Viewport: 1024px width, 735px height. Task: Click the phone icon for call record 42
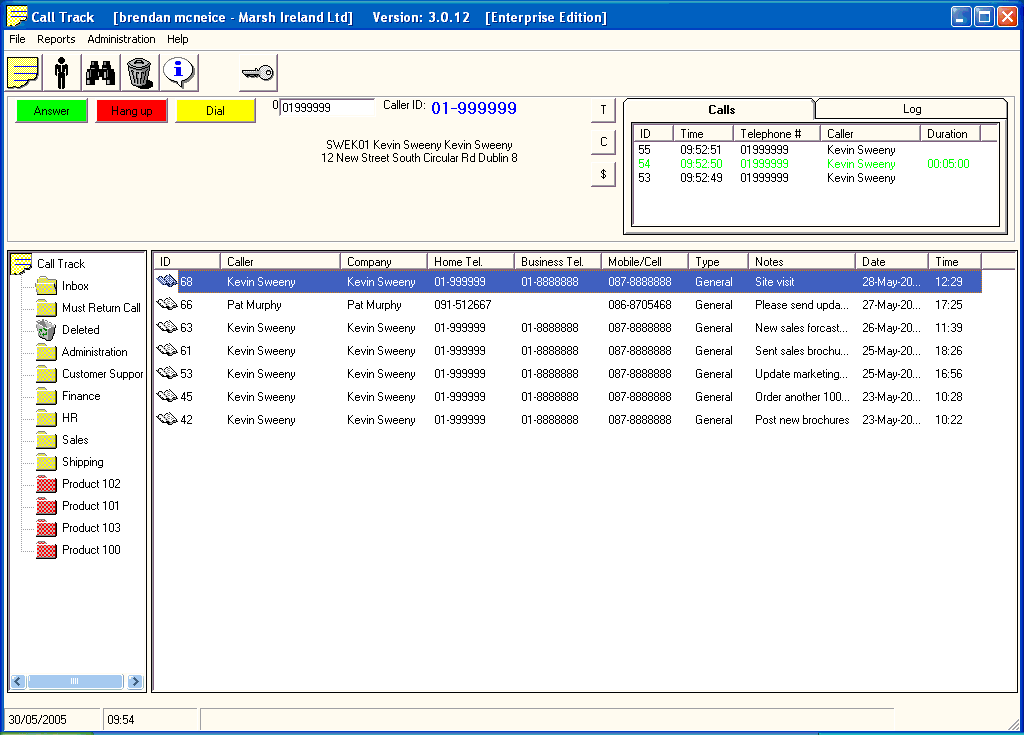click(167, 419)
